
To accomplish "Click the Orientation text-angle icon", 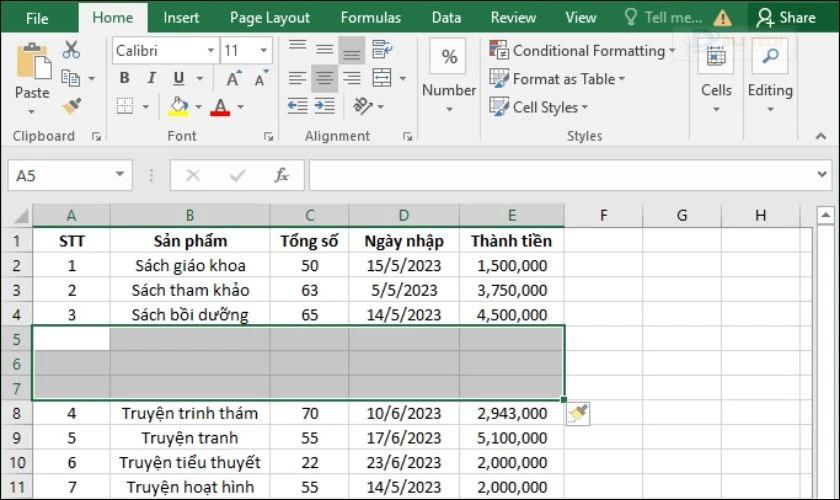I will [363, 106].
